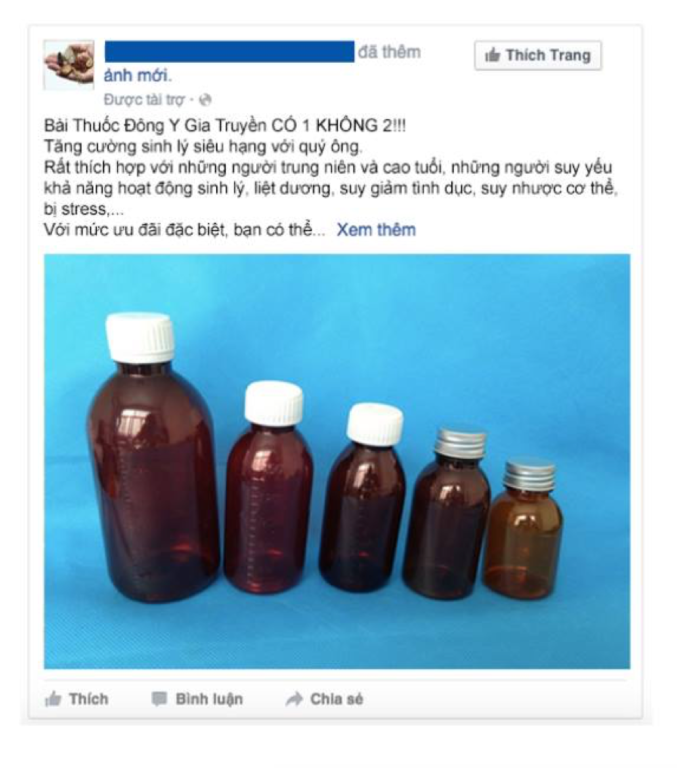This screenshot has width=677, height=768.
Task: Open the page profile picture thumbnail
Action: 69,65
